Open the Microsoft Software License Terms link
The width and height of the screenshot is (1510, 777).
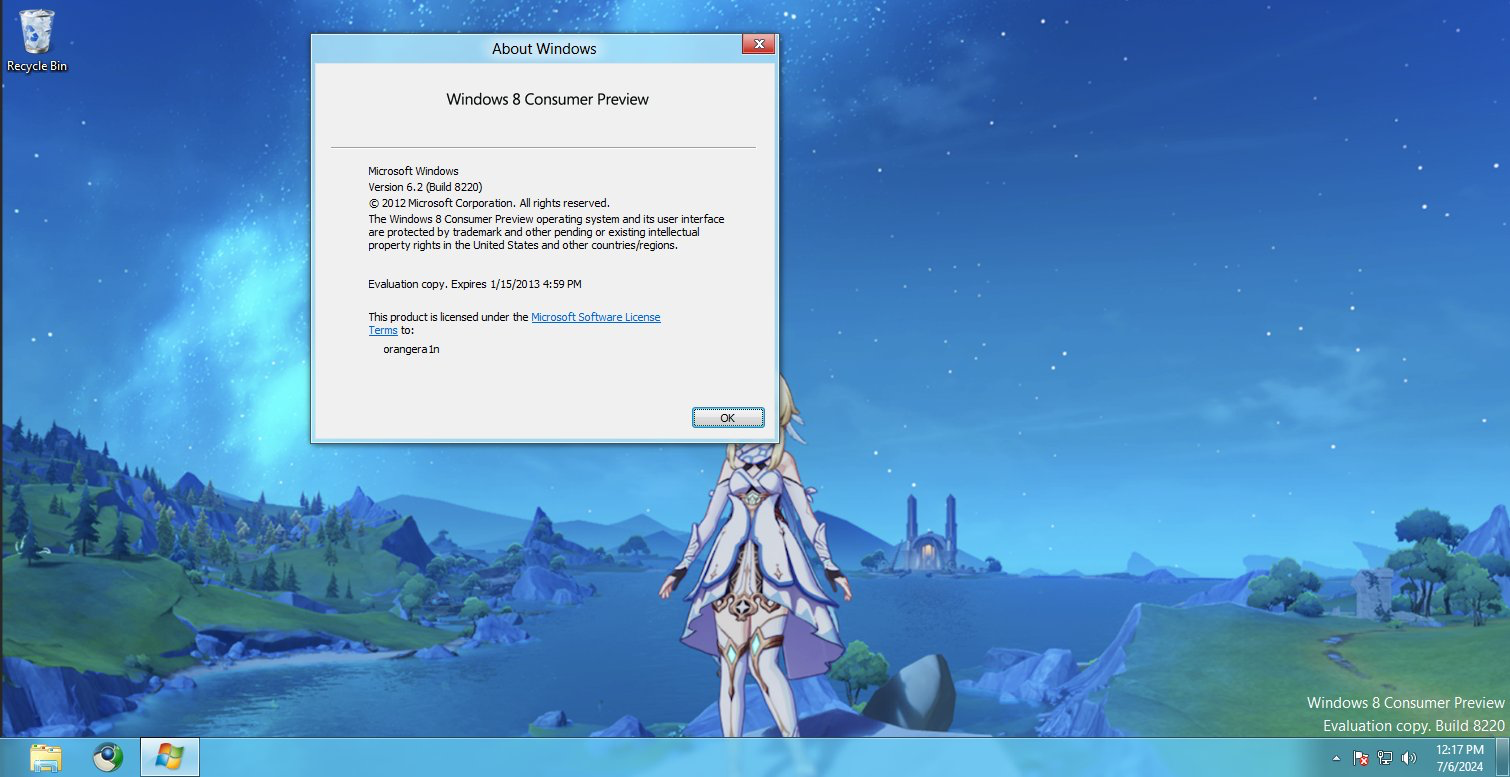[595, 317]
